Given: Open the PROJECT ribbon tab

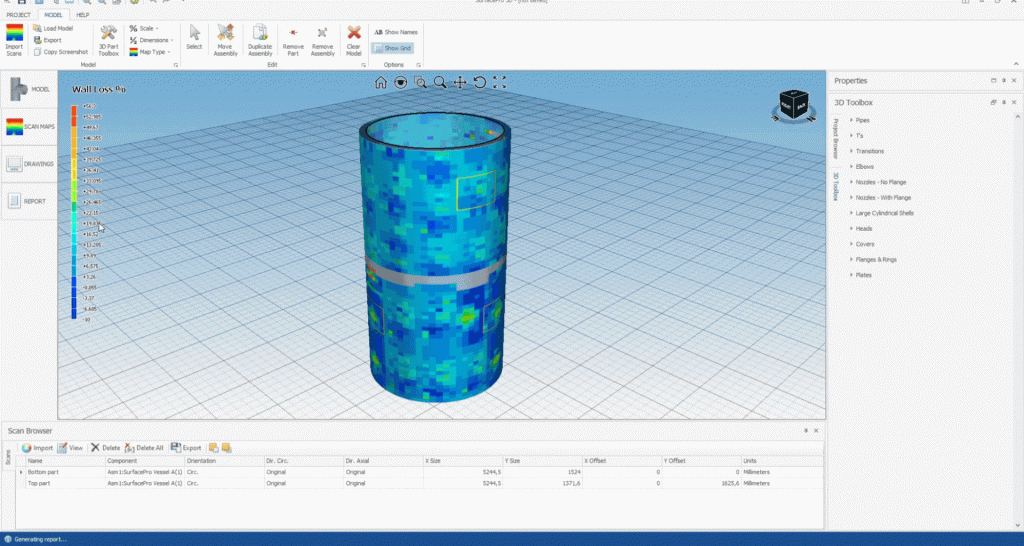Looking at the screenshot, I should (19, 16).
